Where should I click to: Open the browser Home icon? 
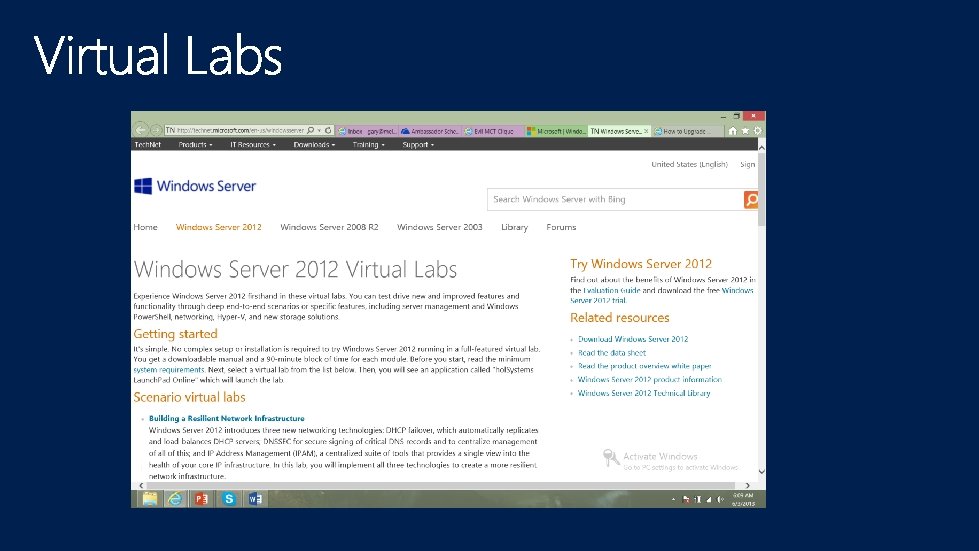pyautogui.click(x=732, y=131)
